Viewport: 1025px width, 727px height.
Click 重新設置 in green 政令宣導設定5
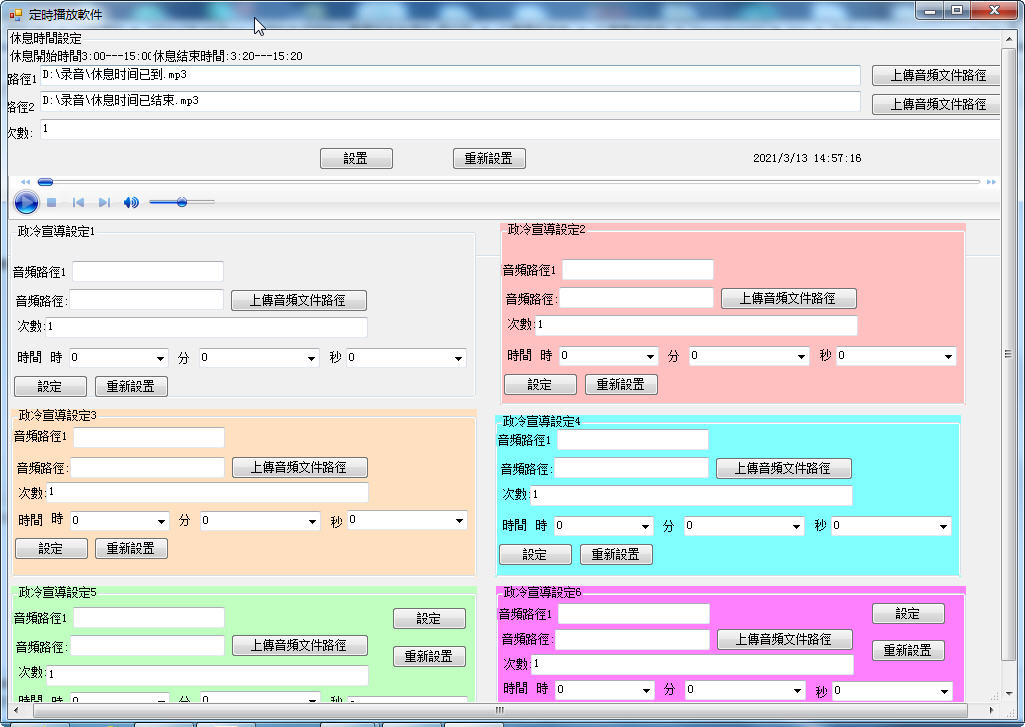429,656
